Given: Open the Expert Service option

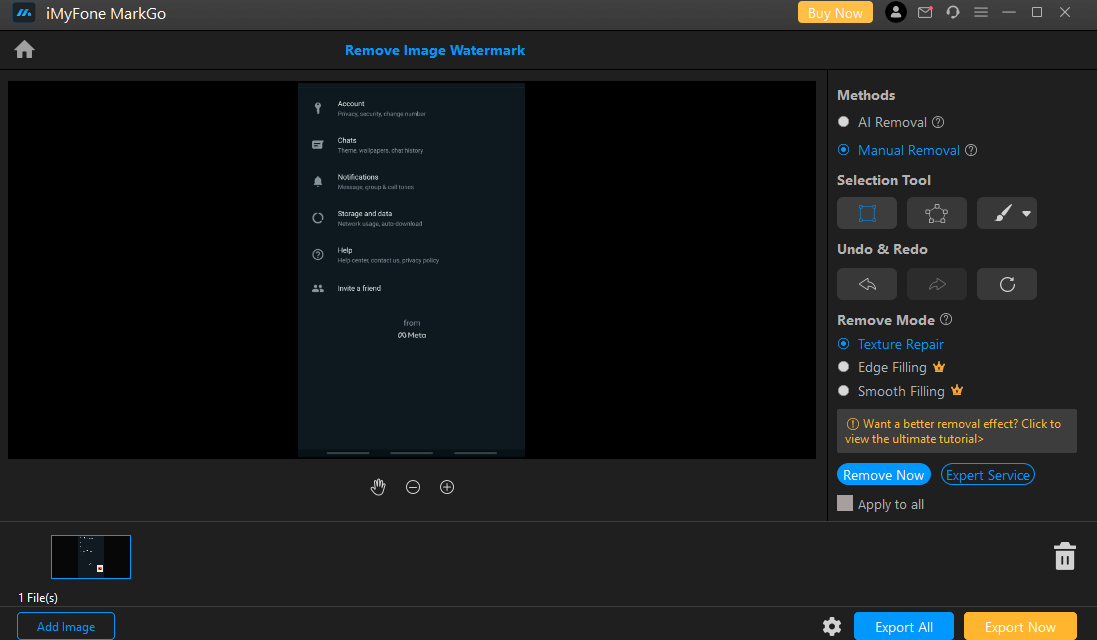Looking at the screenshot, I should coord(988,474).
